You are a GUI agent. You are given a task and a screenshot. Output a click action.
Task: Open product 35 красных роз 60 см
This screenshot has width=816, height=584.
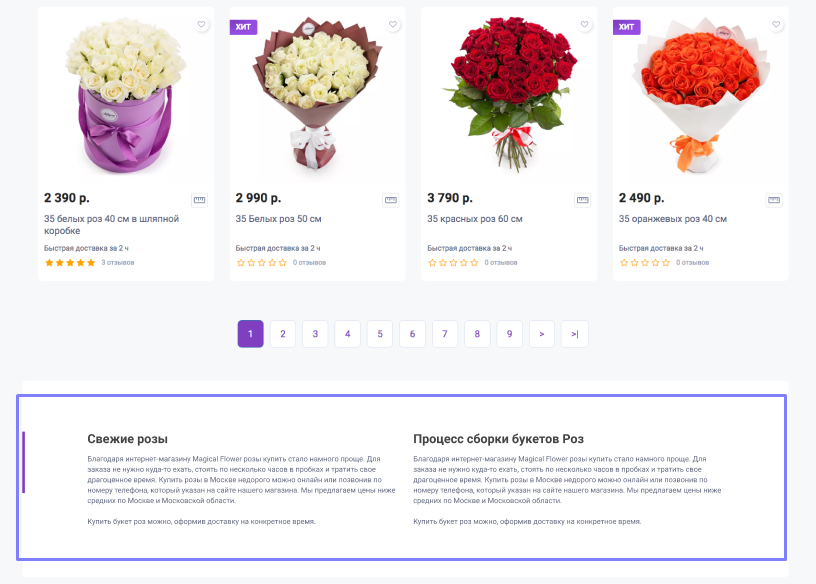[475, 219]
